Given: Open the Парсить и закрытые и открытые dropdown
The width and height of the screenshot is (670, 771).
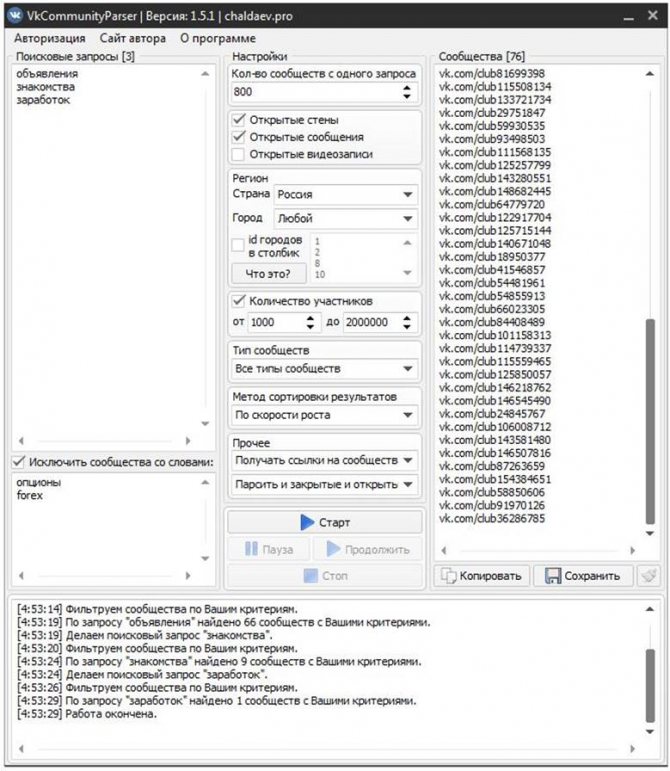Looking at the screenshot, I should [x=324, y=484].
